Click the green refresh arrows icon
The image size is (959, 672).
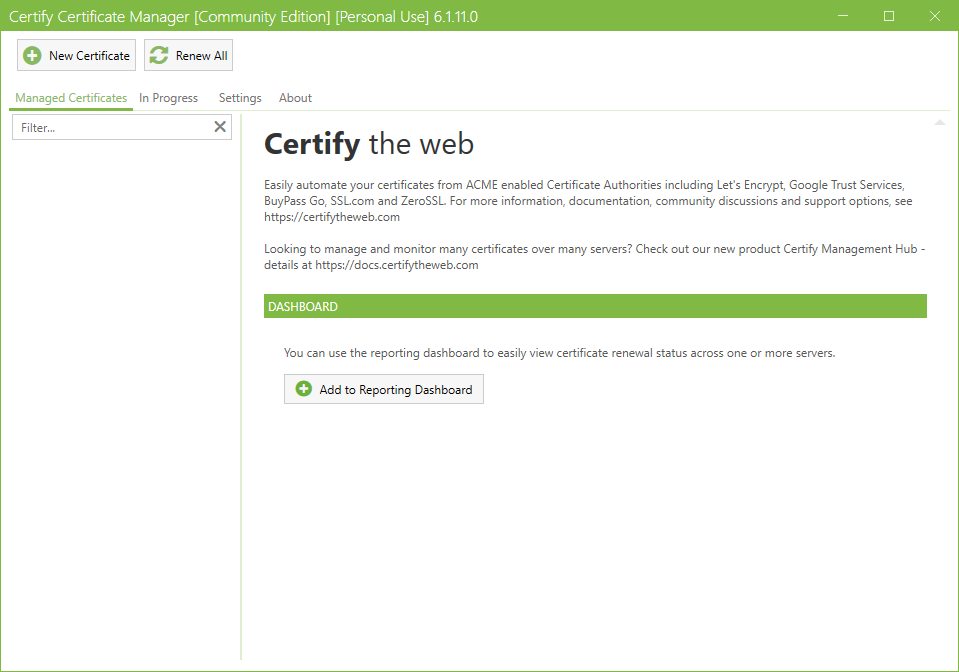pos(159,56)
